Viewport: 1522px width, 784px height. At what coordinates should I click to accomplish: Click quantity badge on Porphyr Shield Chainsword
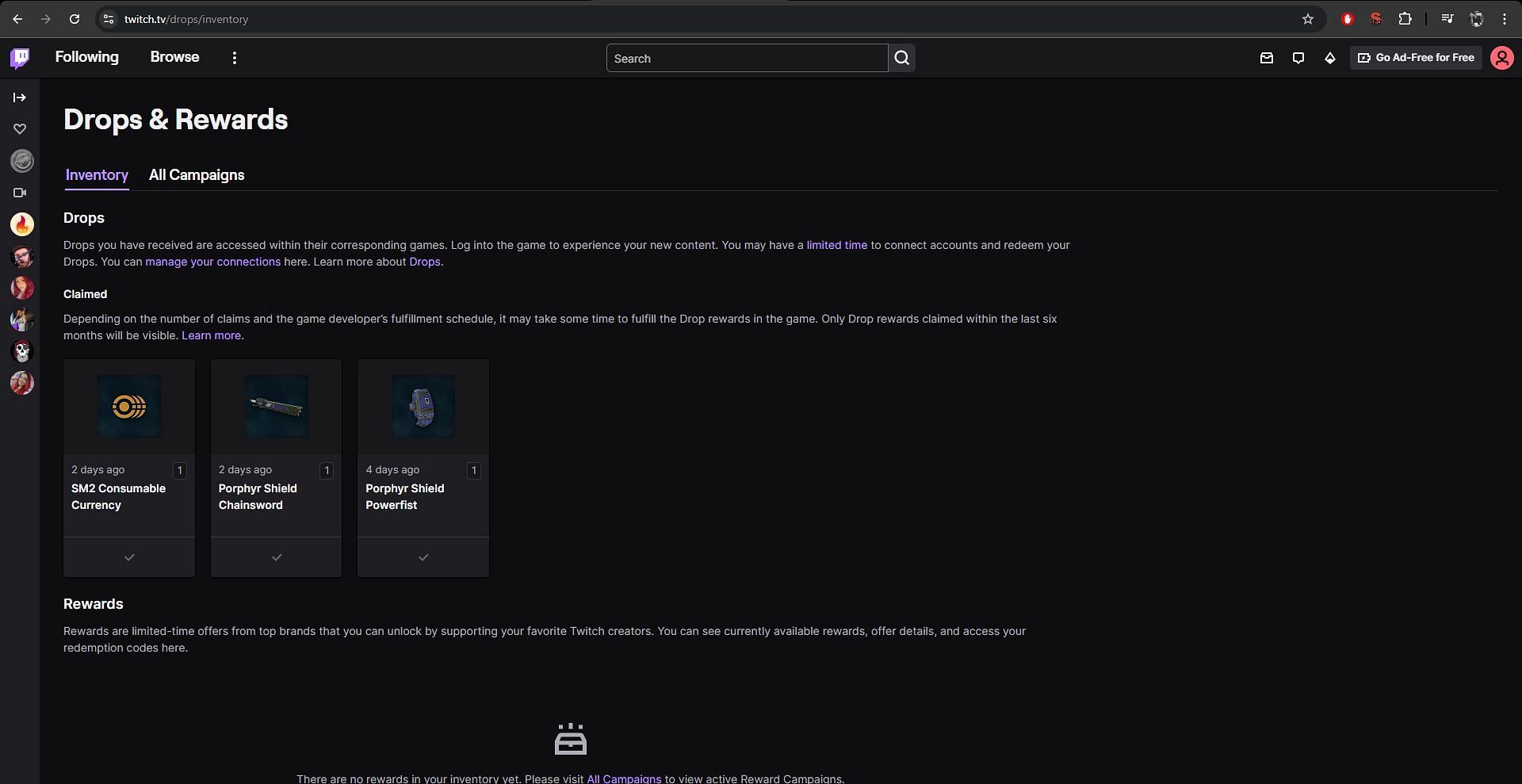[327, 471]
